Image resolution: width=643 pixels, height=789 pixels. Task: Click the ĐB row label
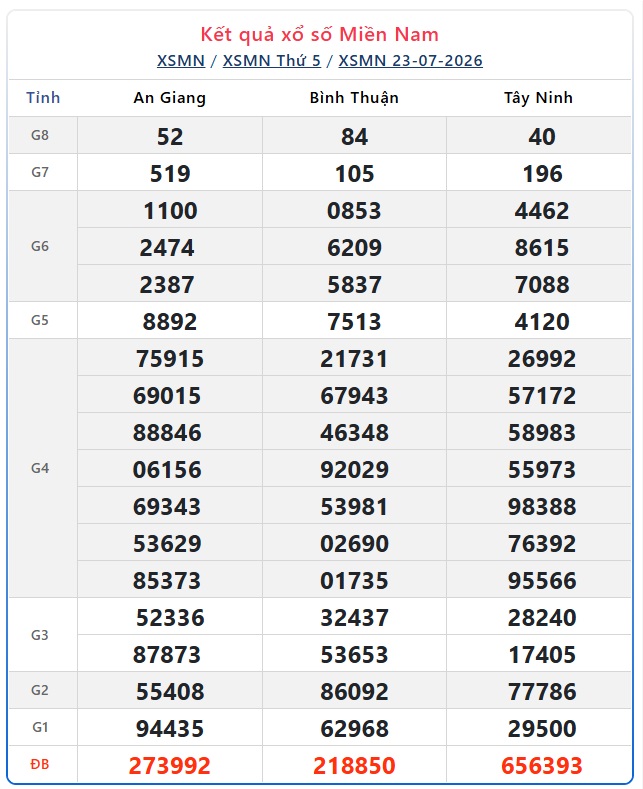click(x=40, y=764)
